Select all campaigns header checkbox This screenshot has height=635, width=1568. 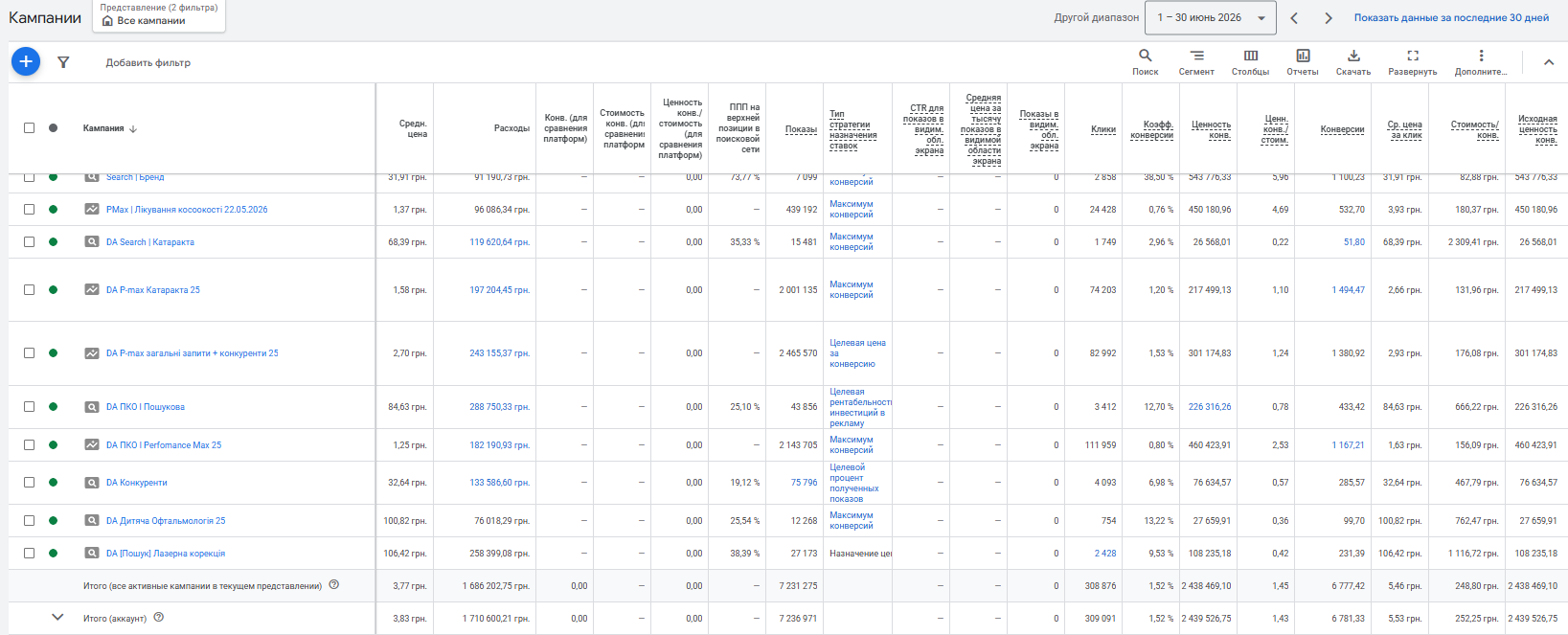(x=29, y=127)
